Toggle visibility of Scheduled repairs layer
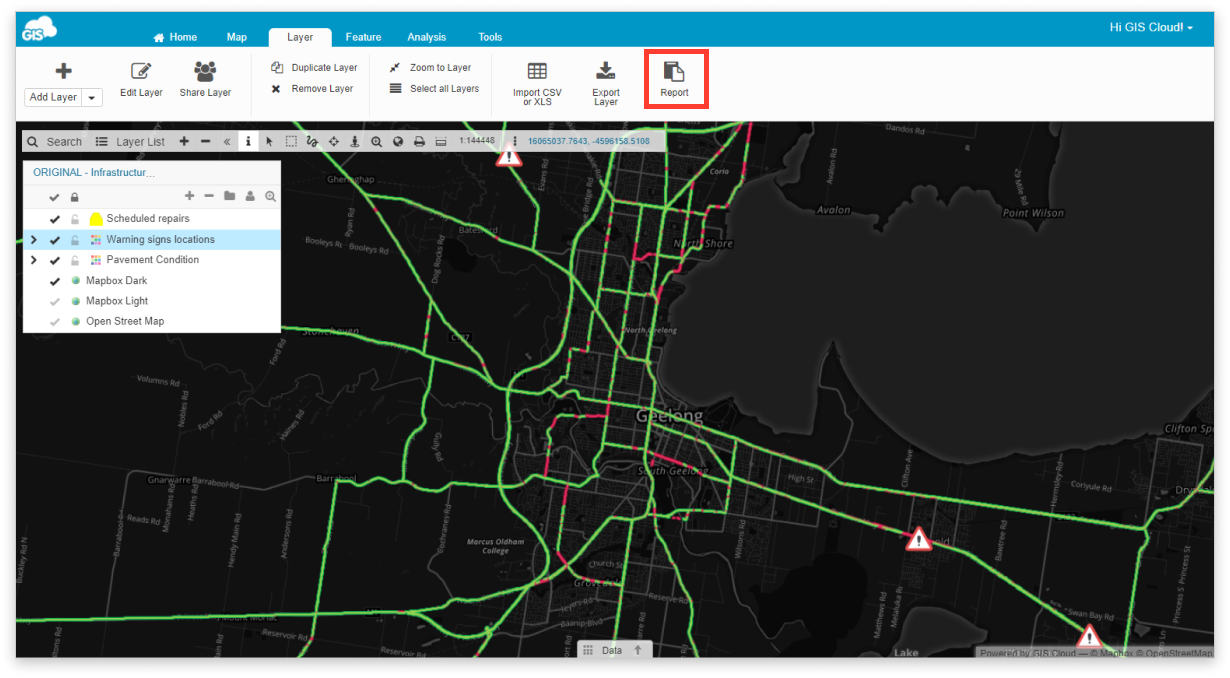This screenshot has width=1230, height=678. point(54,218)
